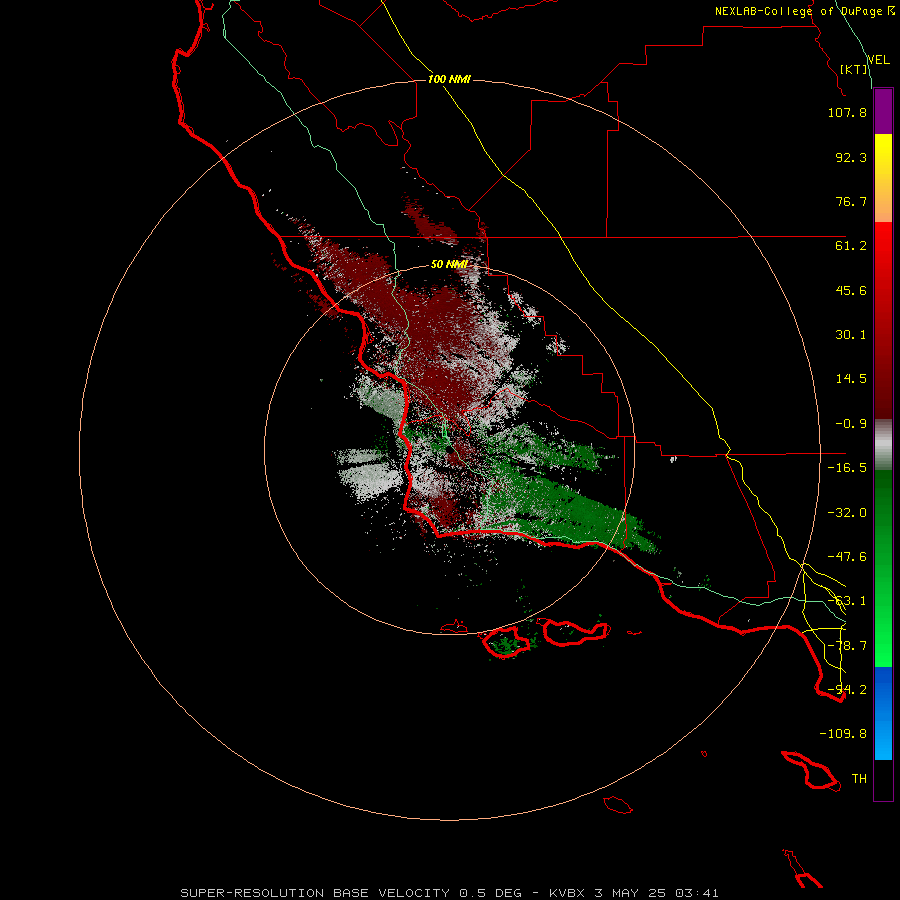The image size is (900, 900).
Task: Click the TH legend label
Action: tap(859, 779)
